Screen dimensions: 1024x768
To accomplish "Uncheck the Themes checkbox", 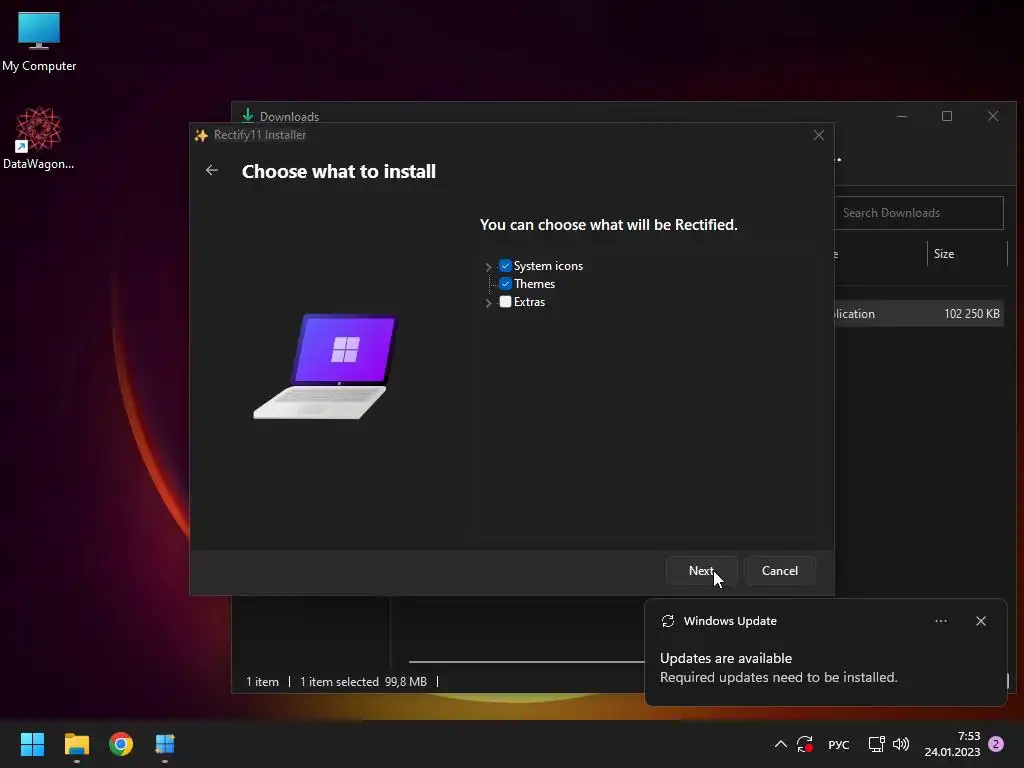I will point(505,283).
